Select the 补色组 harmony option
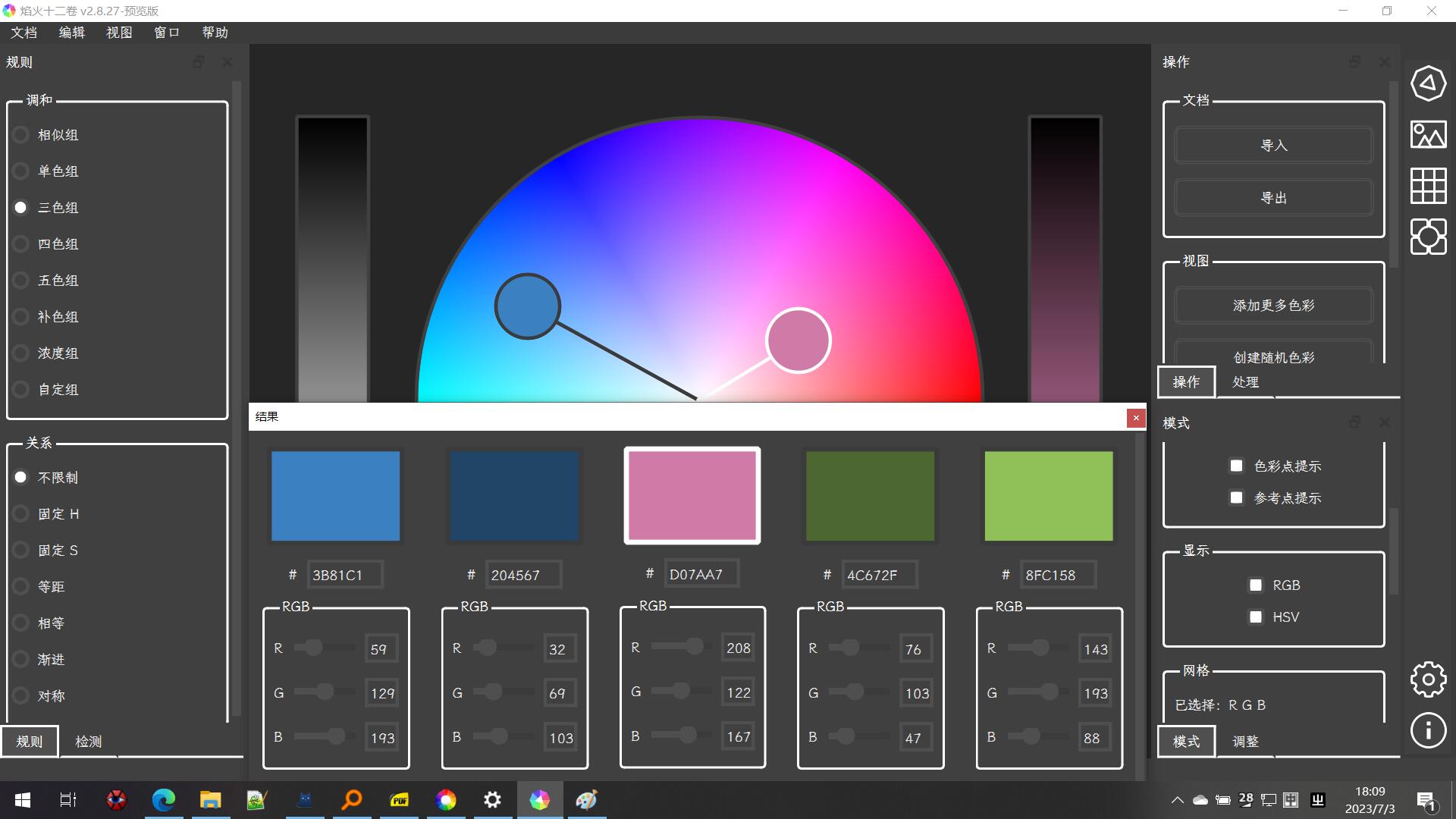The height and width of the screenshot is (819, 1456). (x=21, y=317)
